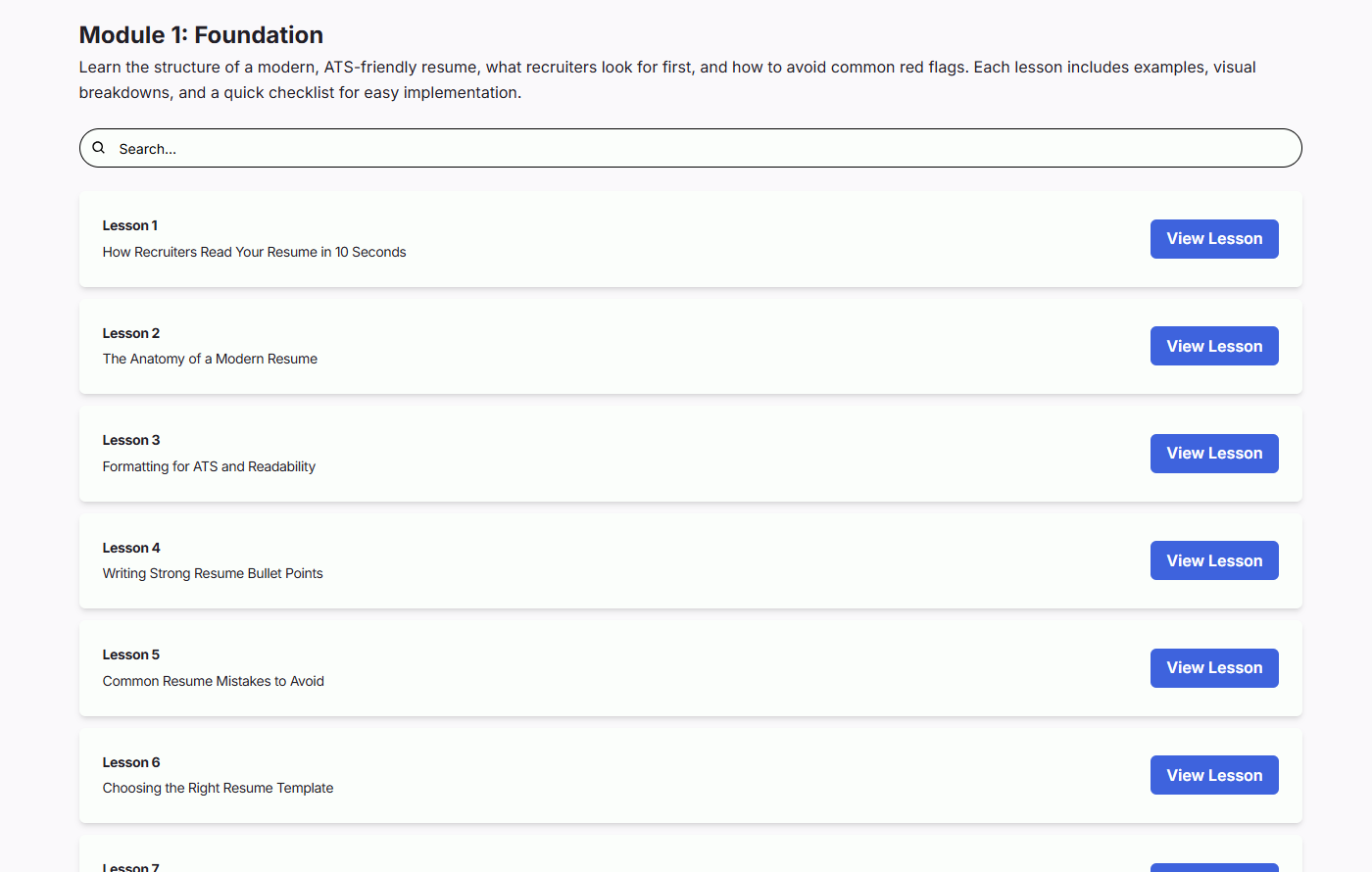1372x872 pixels.
Task: Click 'How Recruiters Read Your Resume in 10 Seconds'
Action: pyautogui.click(x=254, y=252)
